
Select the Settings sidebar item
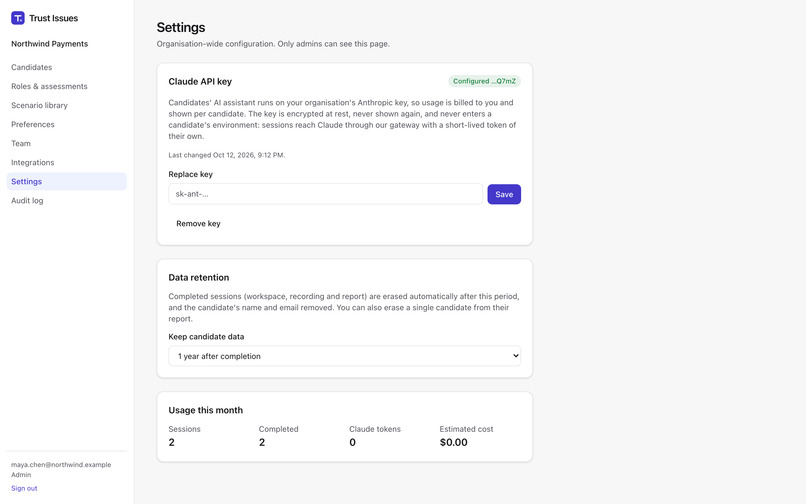pyautogui.click(x=67, y=182)
